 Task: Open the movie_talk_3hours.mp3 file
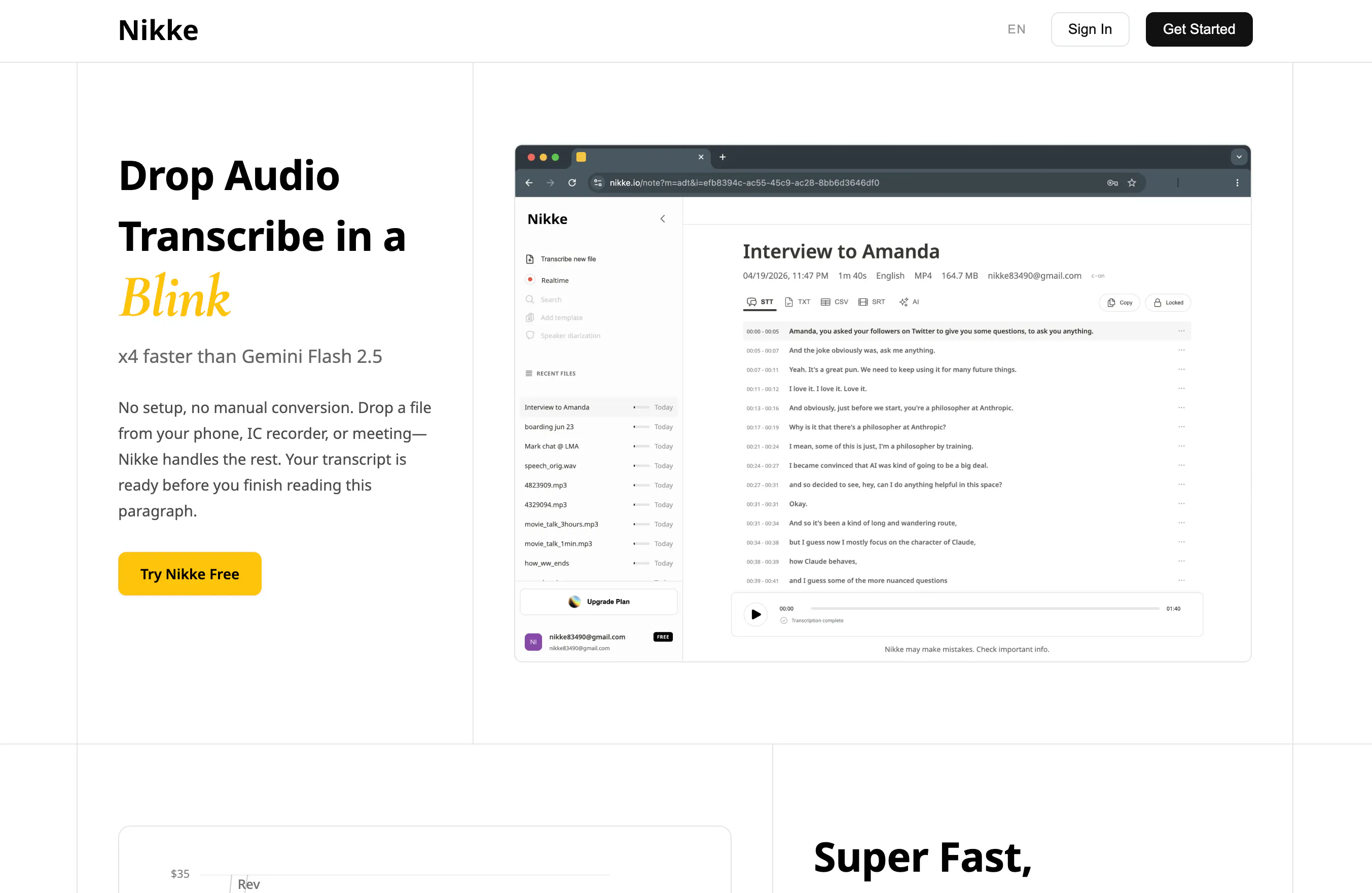(598, 524)
